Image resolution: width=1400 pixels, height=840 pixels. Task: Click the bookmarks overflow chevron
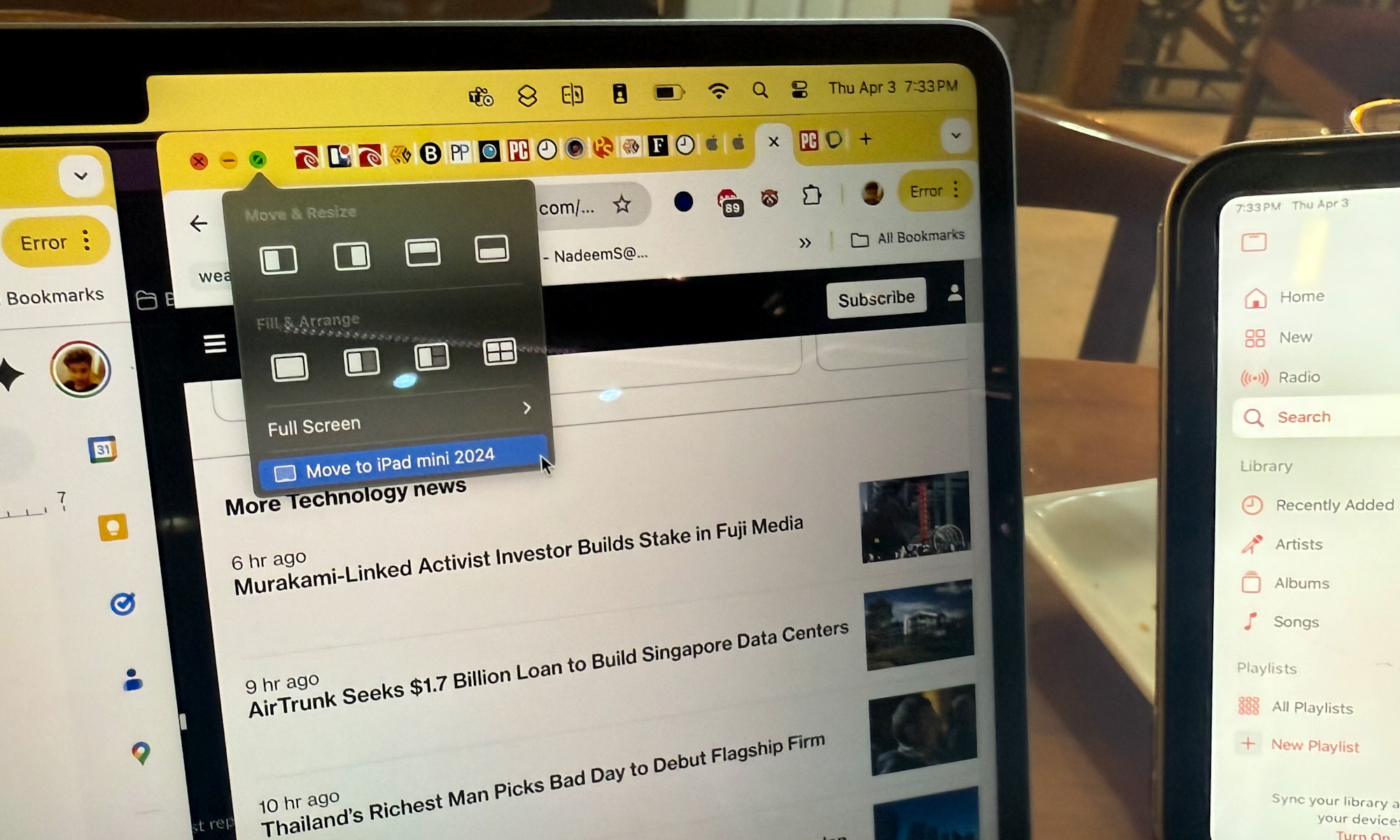click(805, 241)
